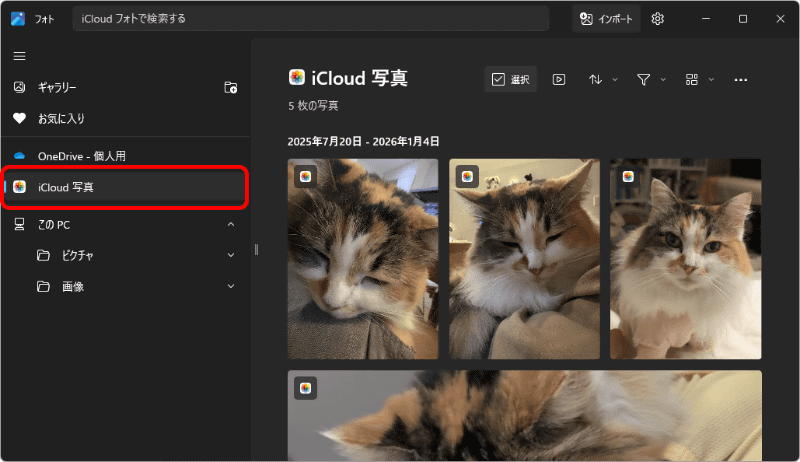Click the iCloud badge on third photo
Viewport: 800px width, 462px height.
pyautogui.click(x=628, y=176)
